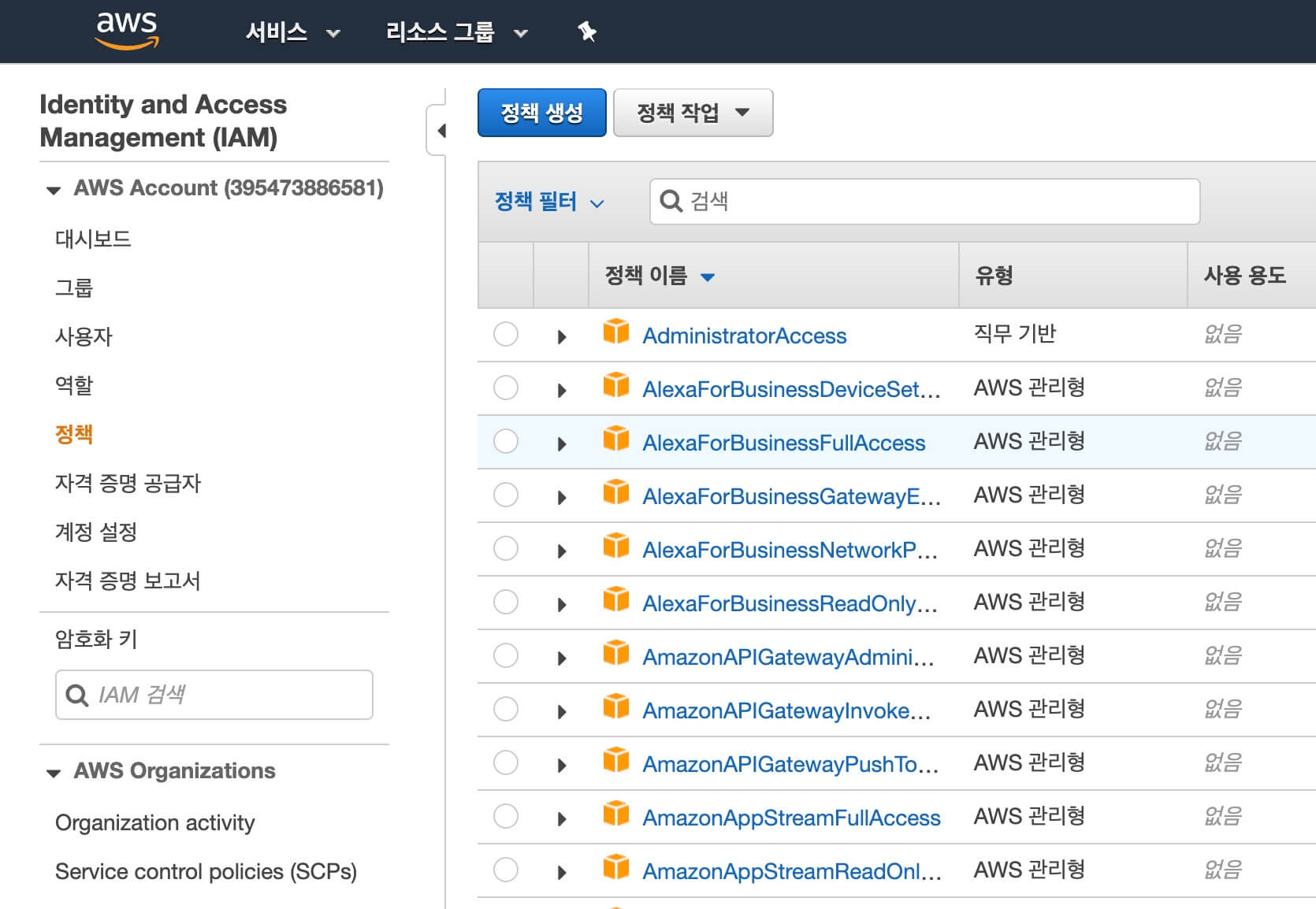Open the AmazonAPIGatewayInvoke policy link
The height and width of the screenshot is (909, 1316).
click(786, 711)
